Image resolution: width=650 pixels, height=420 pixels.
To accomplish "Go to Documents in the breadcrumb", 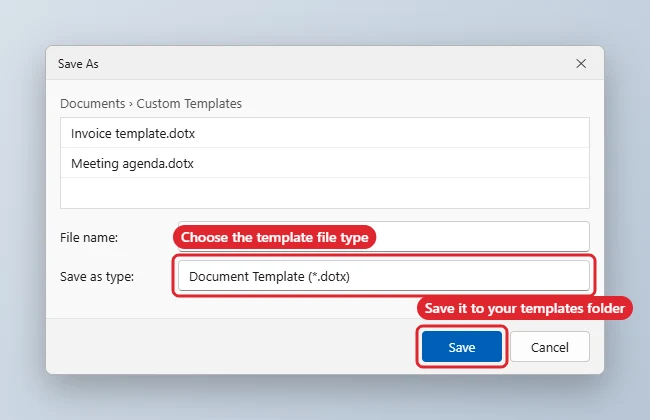I will click(x=92, y=103).
